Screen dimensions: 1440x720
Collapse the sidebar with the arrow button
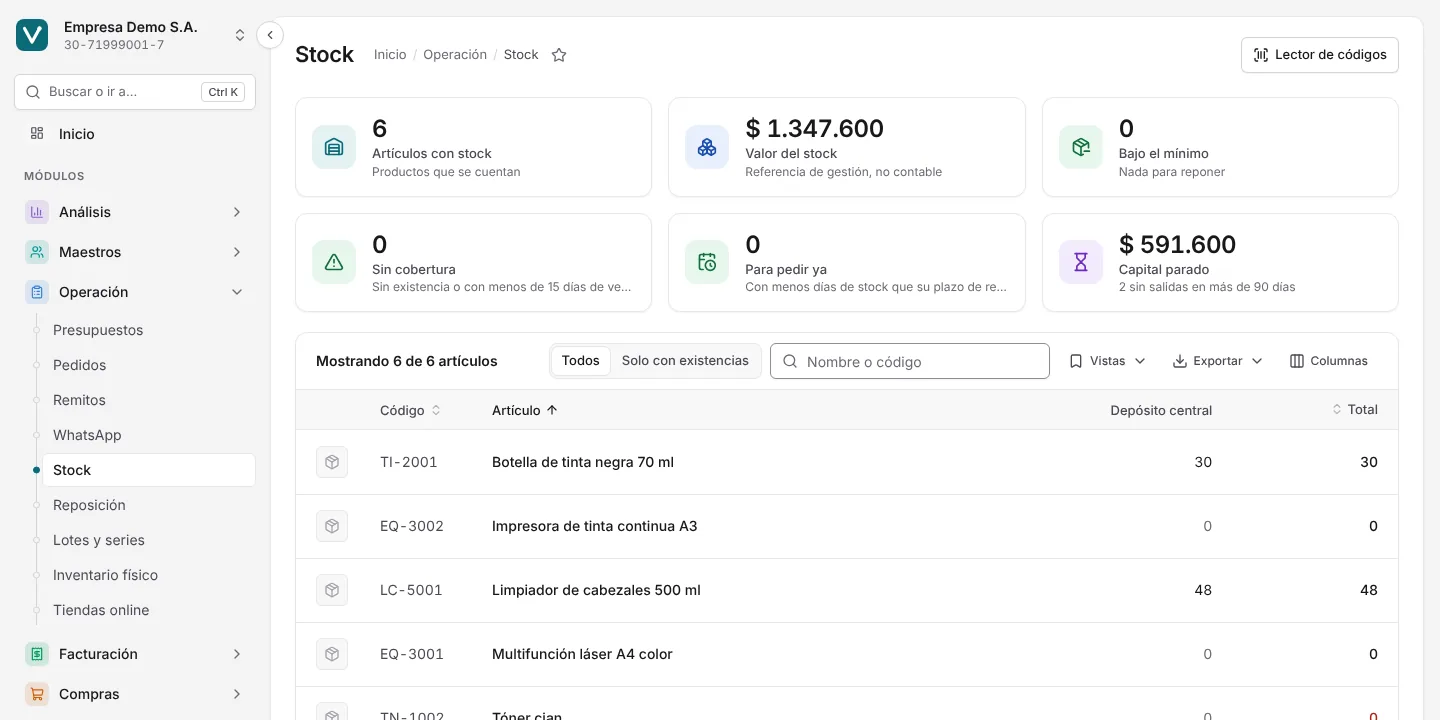pos(270,35)
